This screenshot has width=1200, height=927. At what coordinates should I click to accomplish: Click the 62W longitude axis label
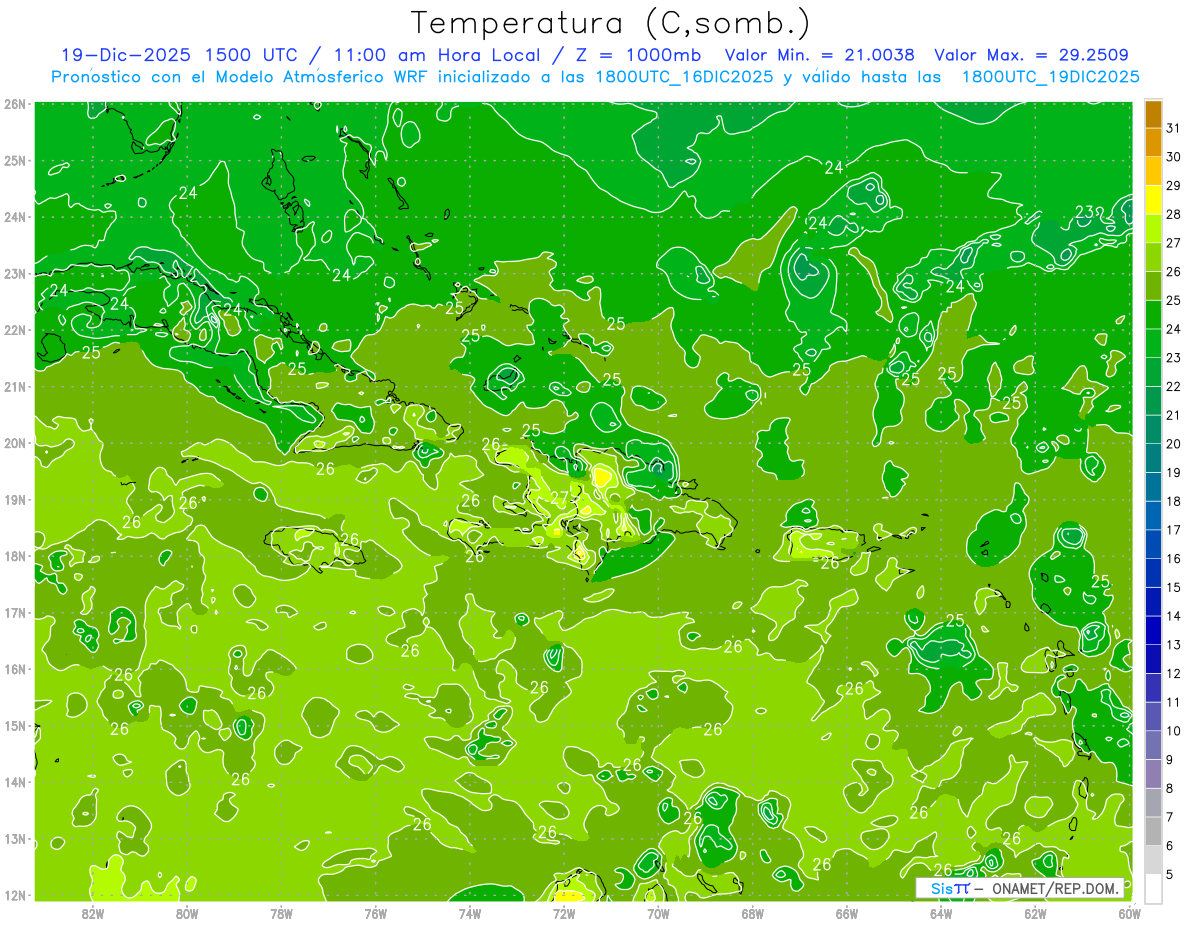1035,914
